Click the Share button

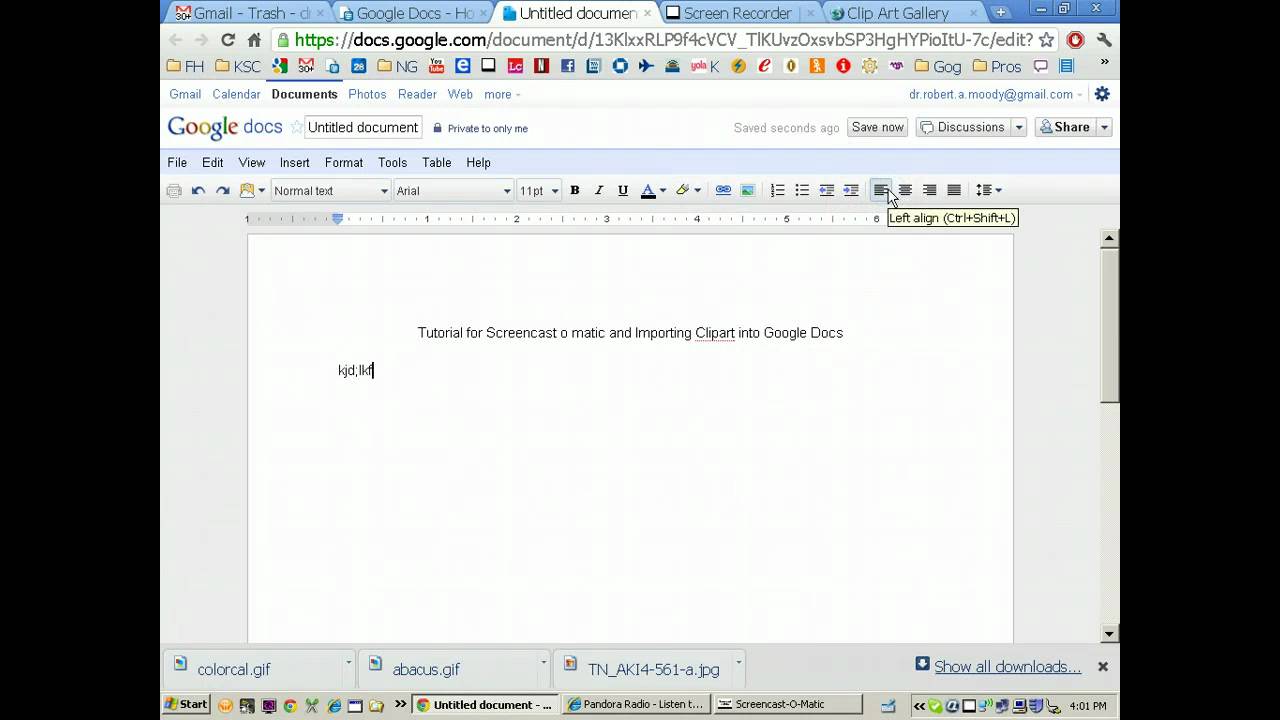coord(1065,127)
